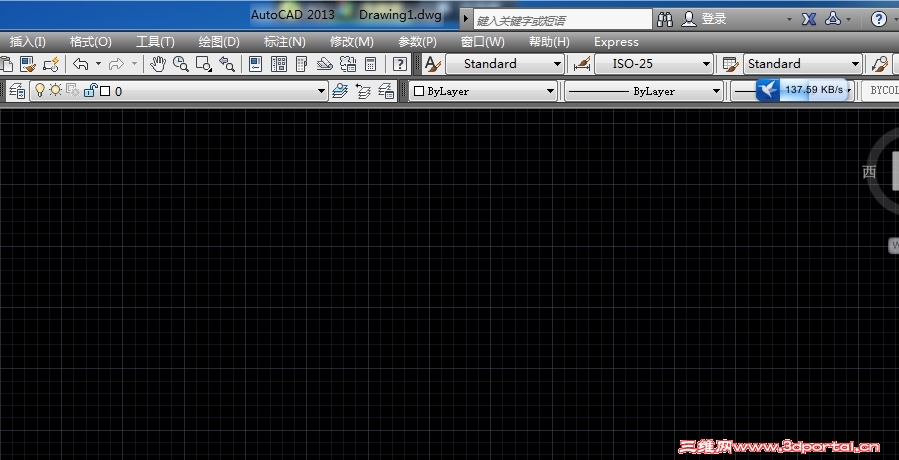The image size is (899, 460).
Task: Make object's layer current
Action: point(341,91)
